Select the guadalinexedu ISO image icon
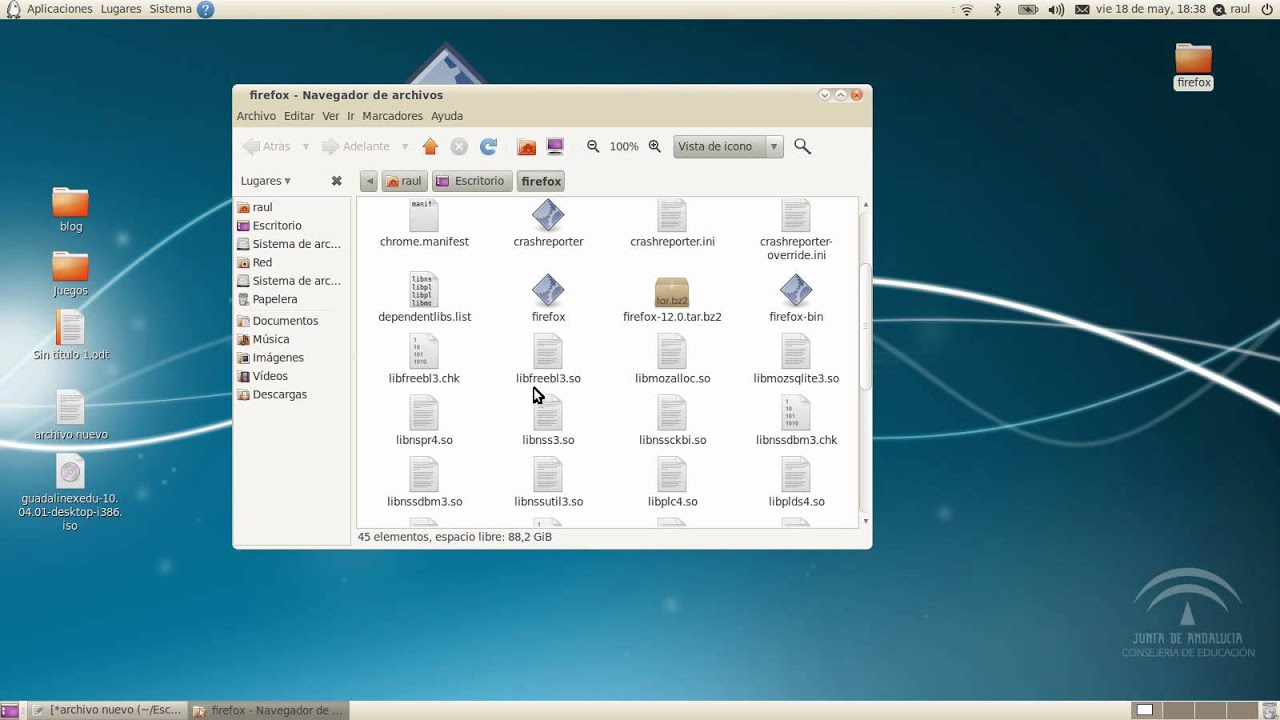 [x=70, y=472]
